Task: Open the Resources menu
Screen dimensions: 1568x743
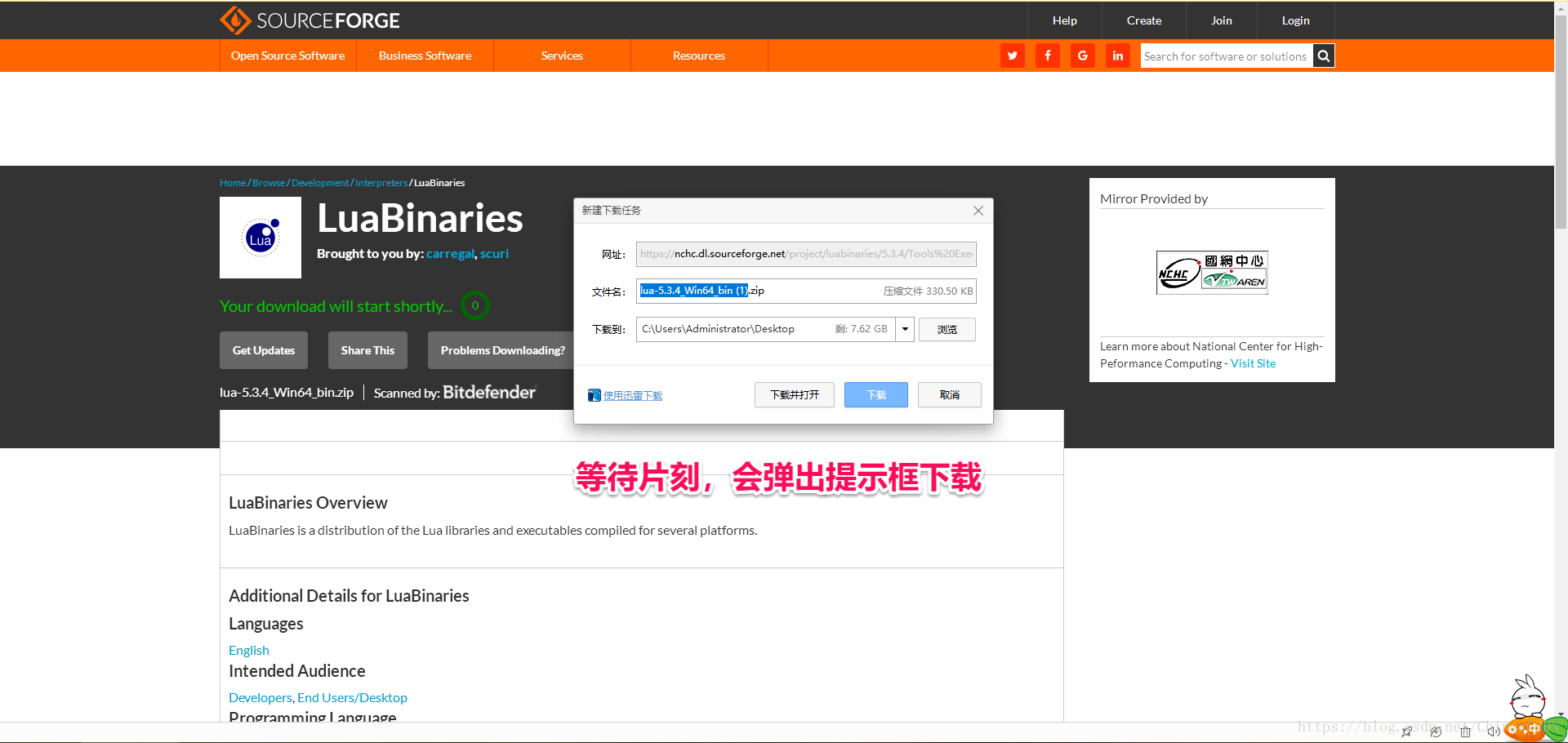Action: click(699, 56)
